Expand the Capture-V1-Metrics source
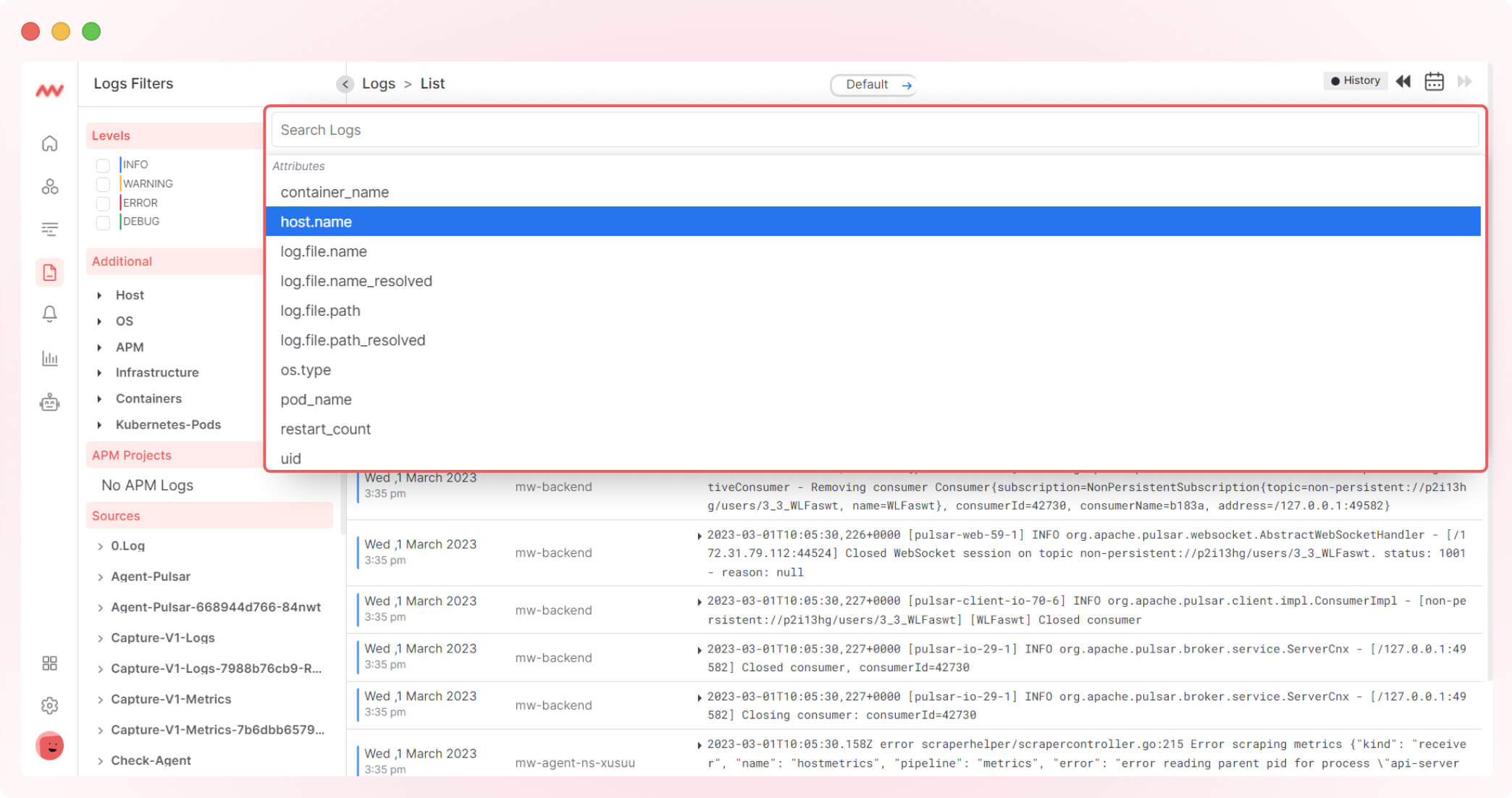Image resolution: width=1512 pixels, height=798 pixels. click(x=100, y=700)
